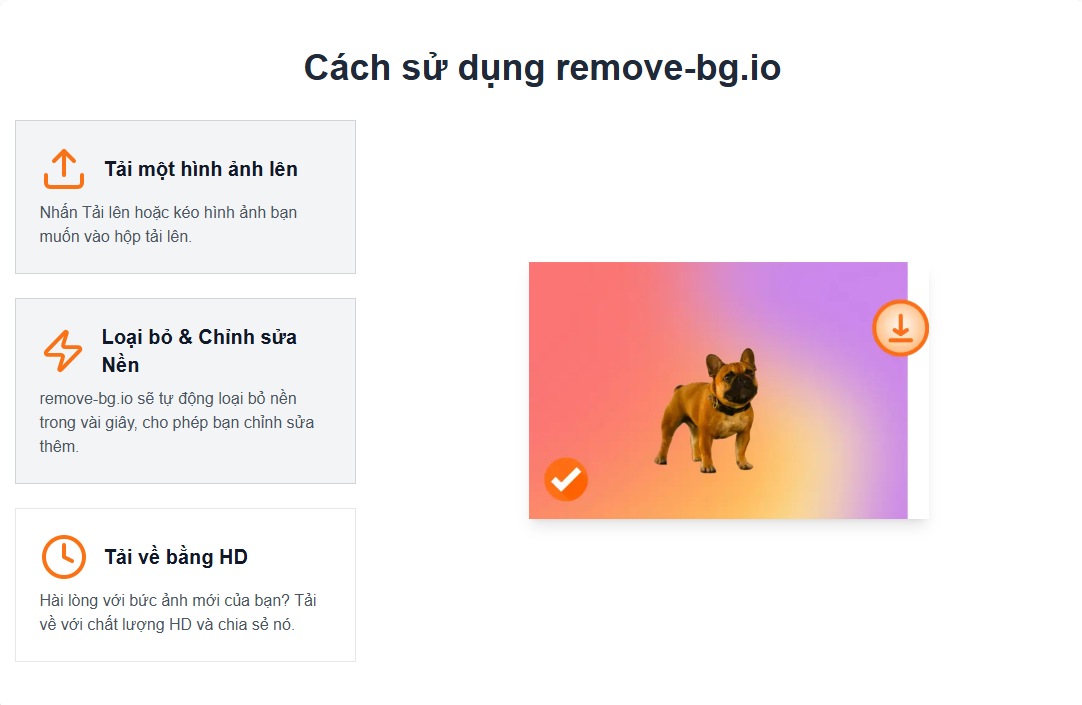Select the 'Tải một hình ảnh lên' step heading
This screenshot has height=705, width=1082.
point(201,169)
